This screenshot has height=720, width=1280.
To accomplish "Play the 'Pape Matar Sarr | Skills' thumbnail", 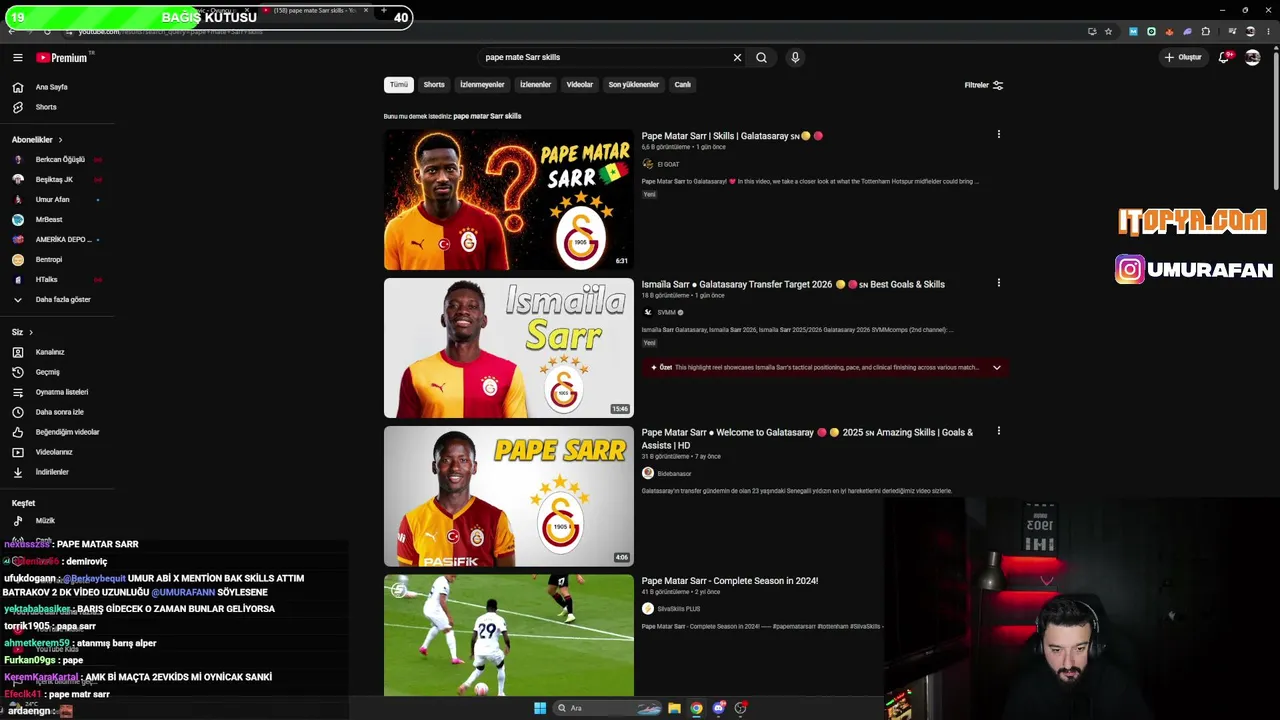I will (x=509, y=200).
